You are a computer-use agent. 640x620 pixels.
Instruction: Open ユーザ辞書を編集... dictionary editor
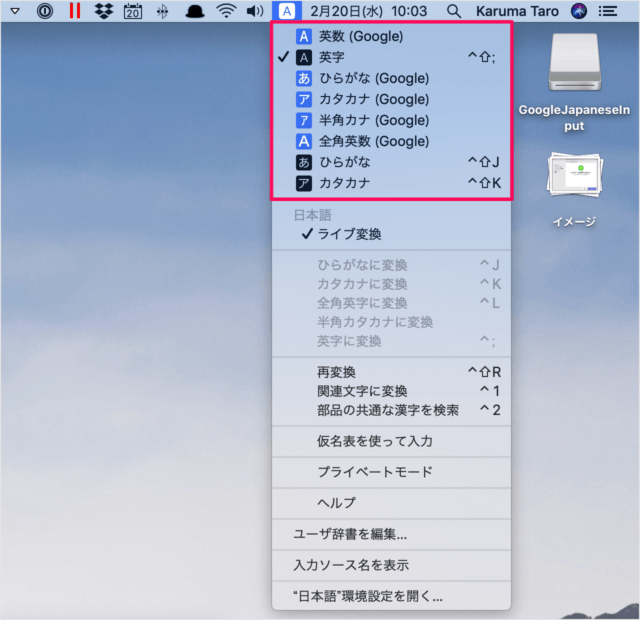349,534
